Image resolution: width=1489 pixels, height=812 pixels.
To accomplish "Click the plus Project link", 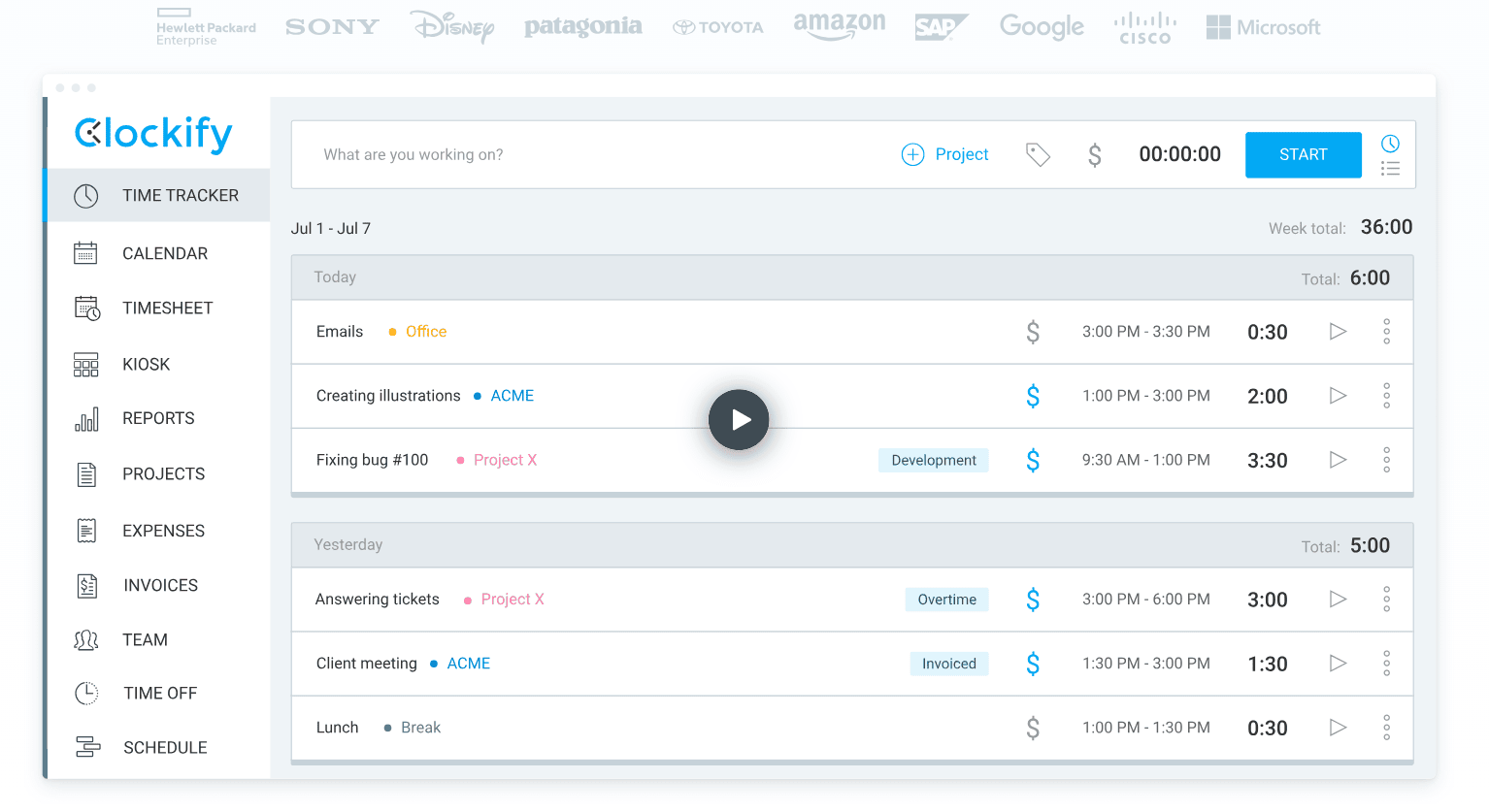I will 944,154.
